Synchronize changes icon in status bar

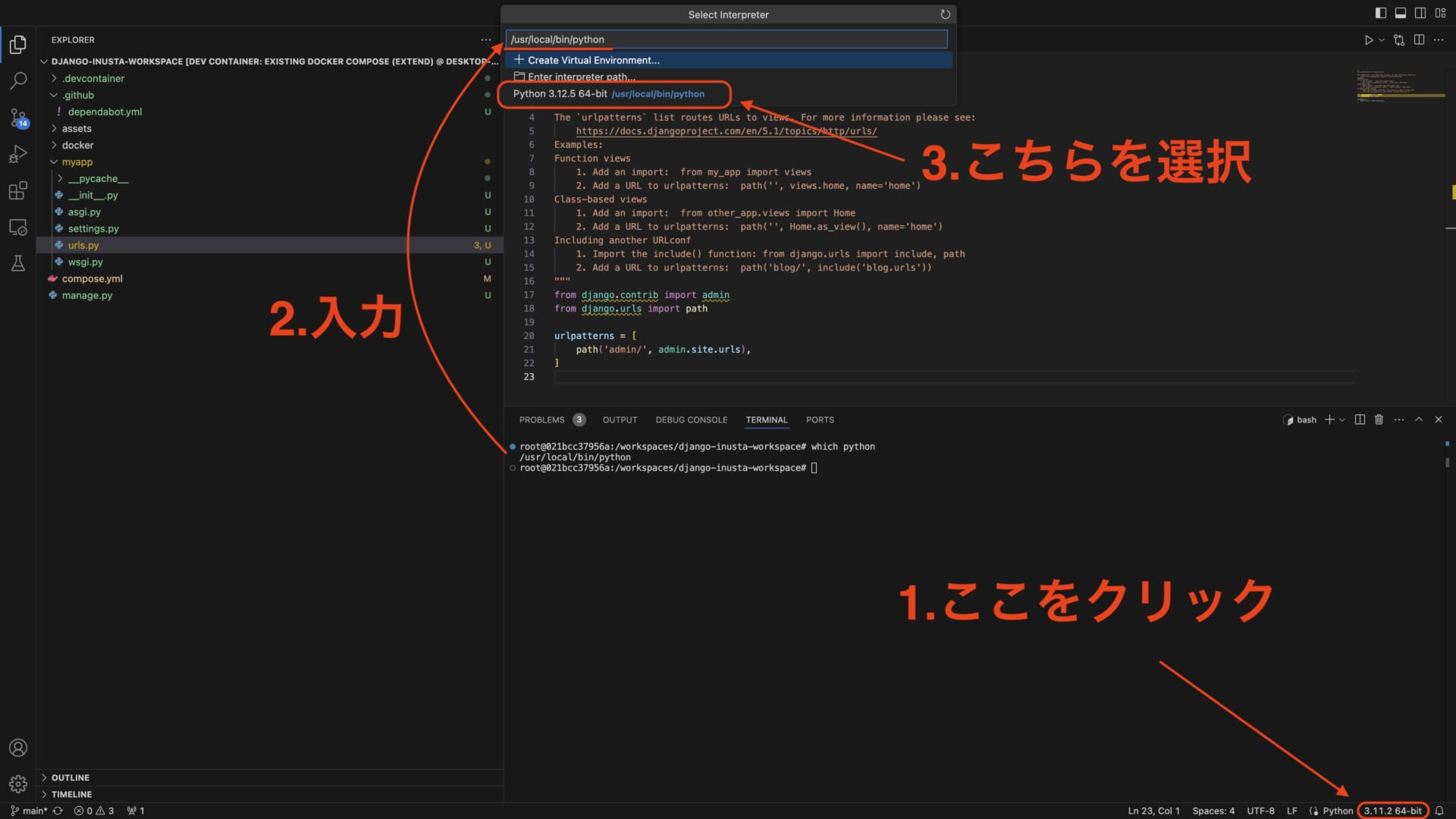click(x=58, y=811)
